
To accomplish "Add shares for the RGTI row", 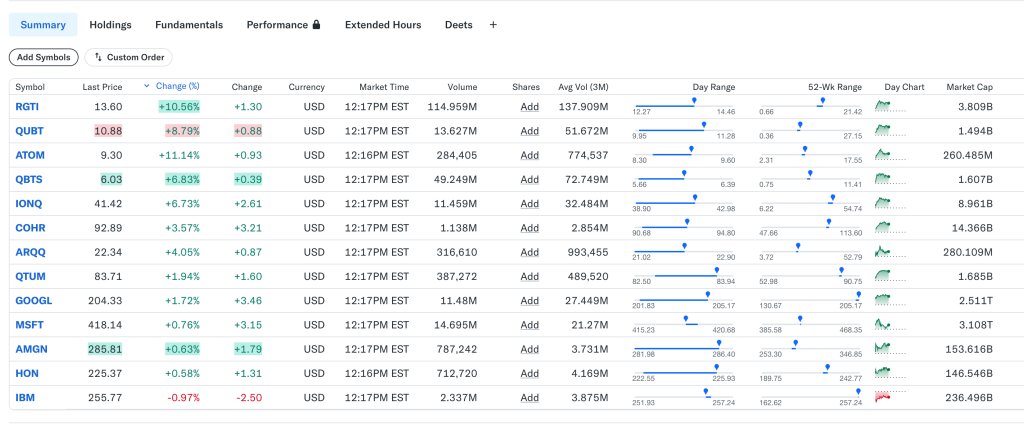I will tap(530, 107).
